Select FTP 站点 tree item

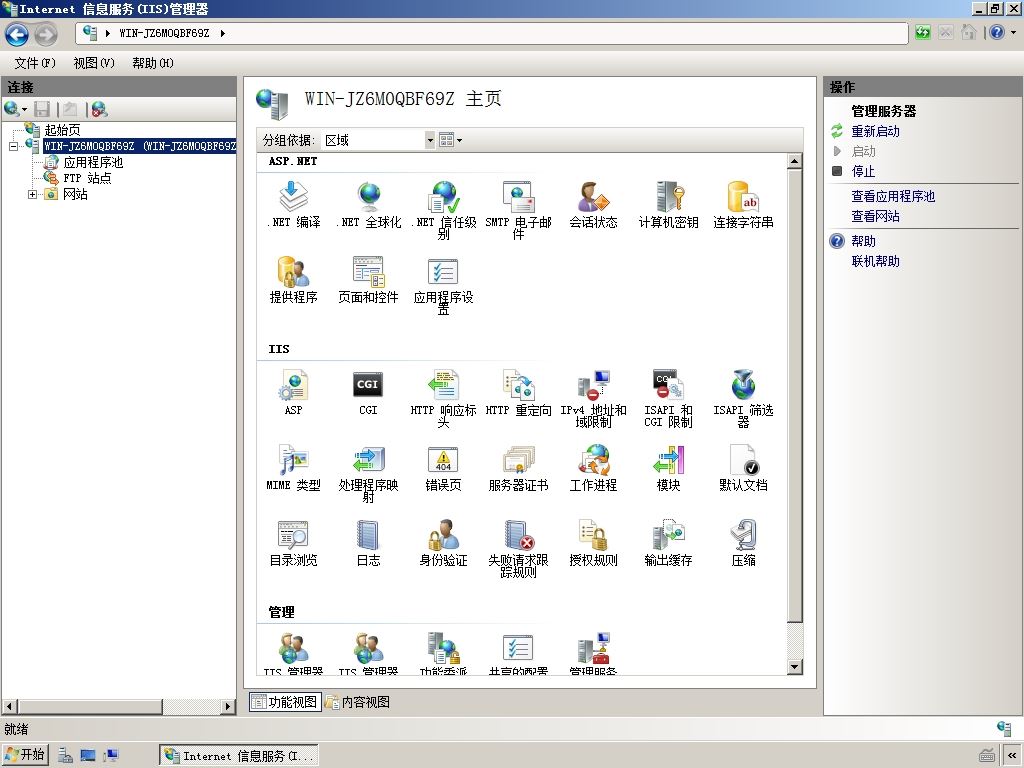pos(87,178)
